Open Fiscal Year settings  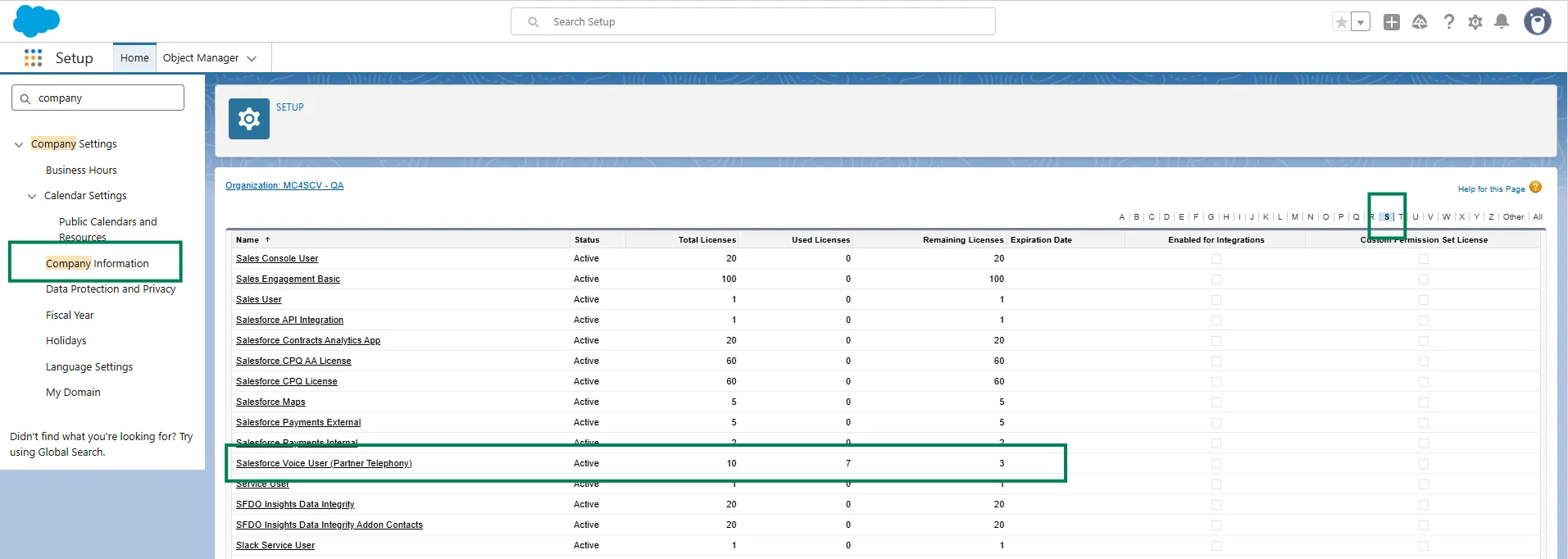pos(70,316)
